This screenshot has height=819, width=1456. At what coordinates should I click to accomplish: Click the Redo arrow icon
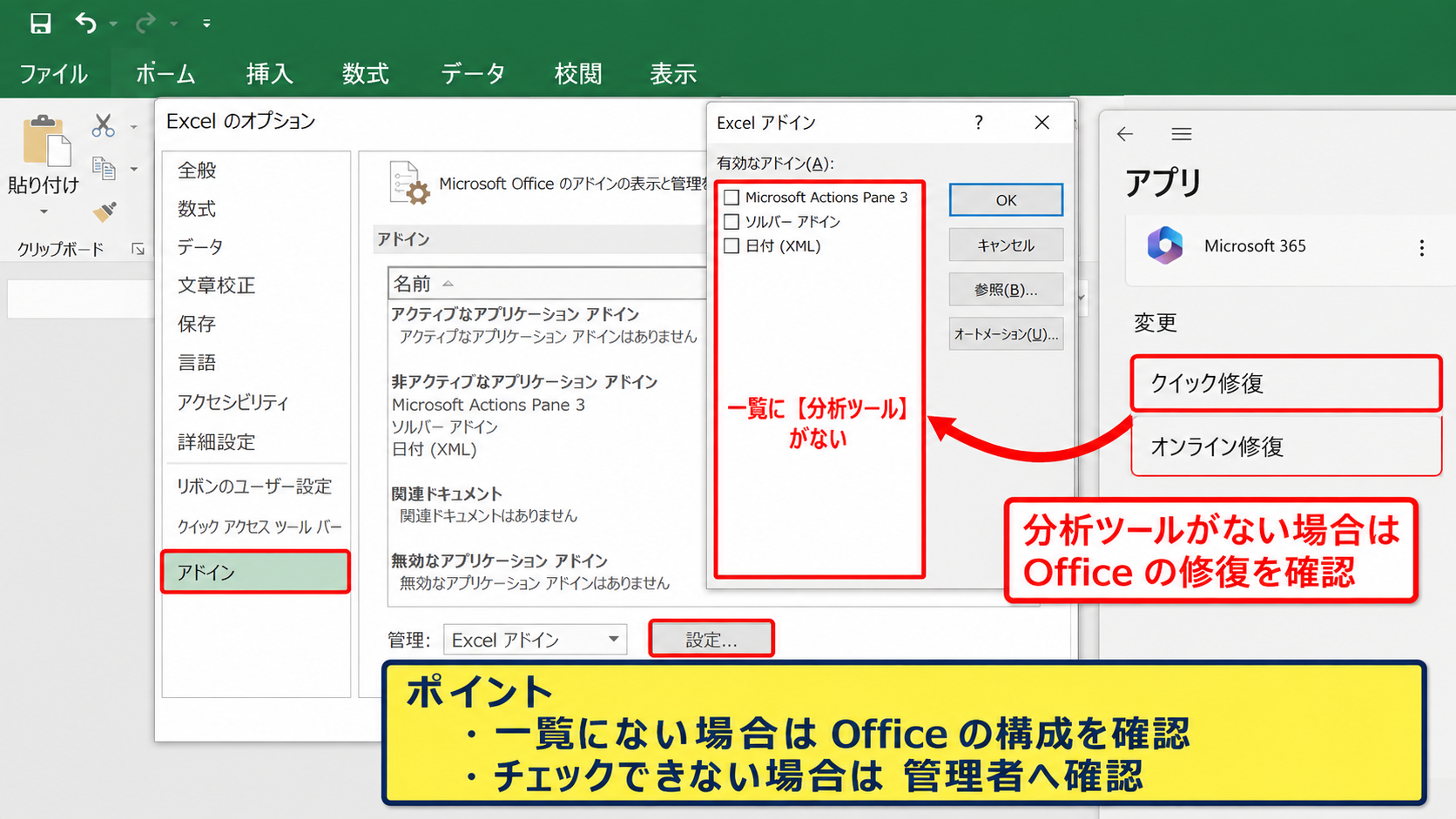point(145,23)
